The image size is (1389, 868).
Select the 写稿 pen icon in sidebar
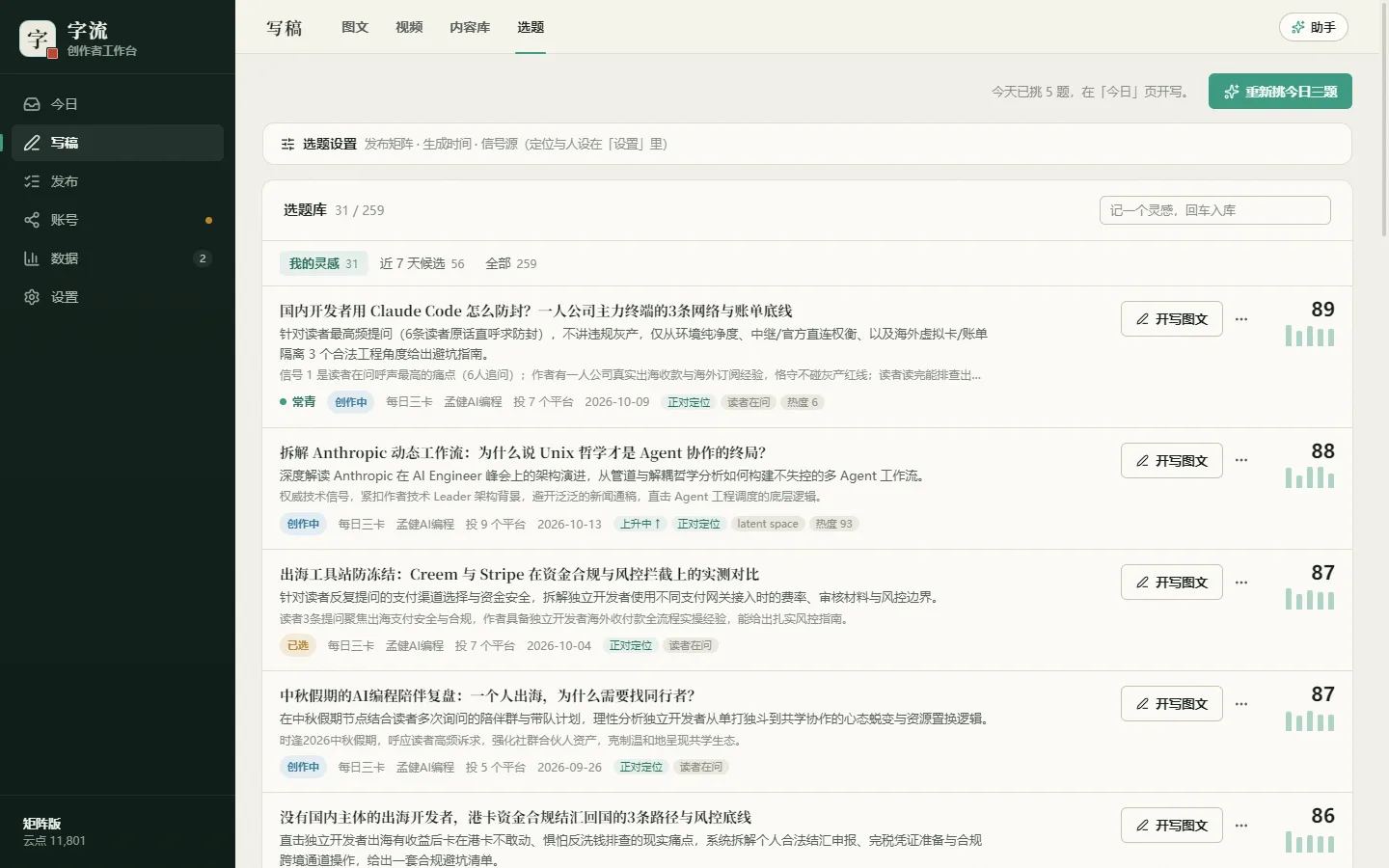pyautogui.click(x=32, y=143)
